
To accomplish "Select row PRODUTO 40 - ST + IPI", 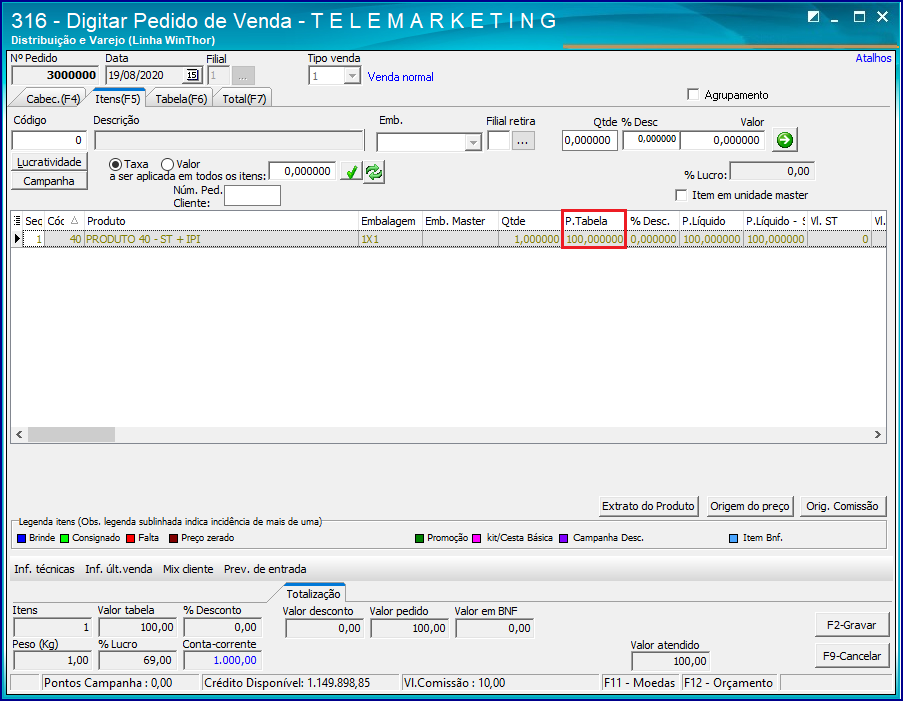I will pos(449,239).
